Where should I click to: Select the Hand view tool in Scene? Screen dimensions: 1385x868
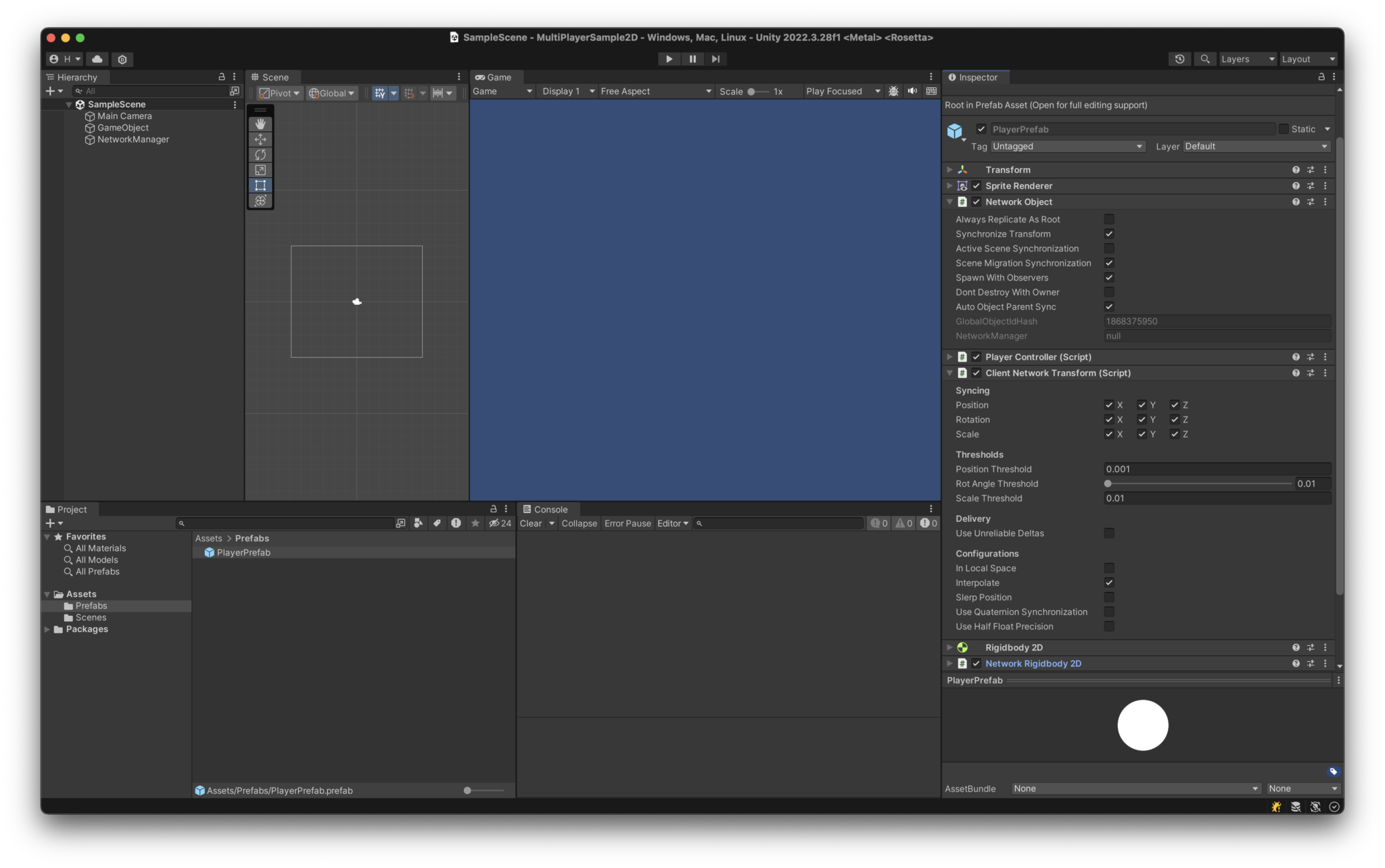tap(260, 124)
